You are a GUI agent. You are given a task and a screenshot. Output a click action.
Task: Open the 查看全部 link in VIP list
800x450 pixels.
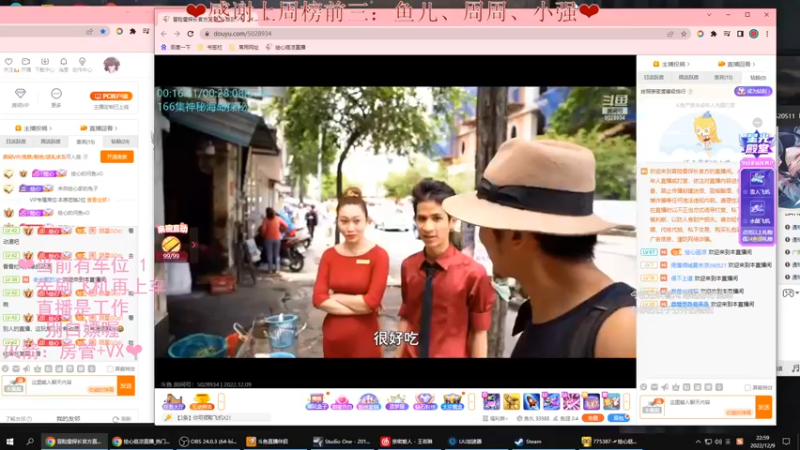pyautogui.click(x=98, y=200)
